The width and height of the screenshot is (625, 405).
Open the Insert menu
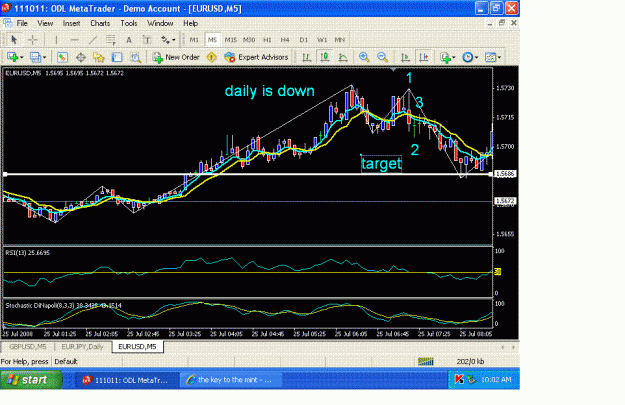point(71,23)
